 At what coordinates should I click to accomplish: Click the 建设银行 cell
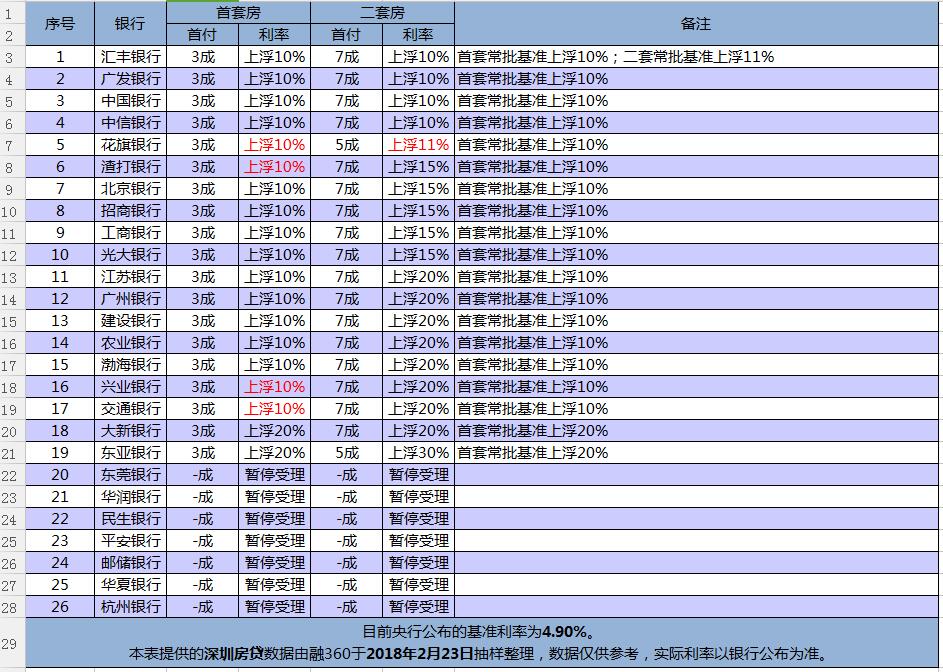[130, 321]
